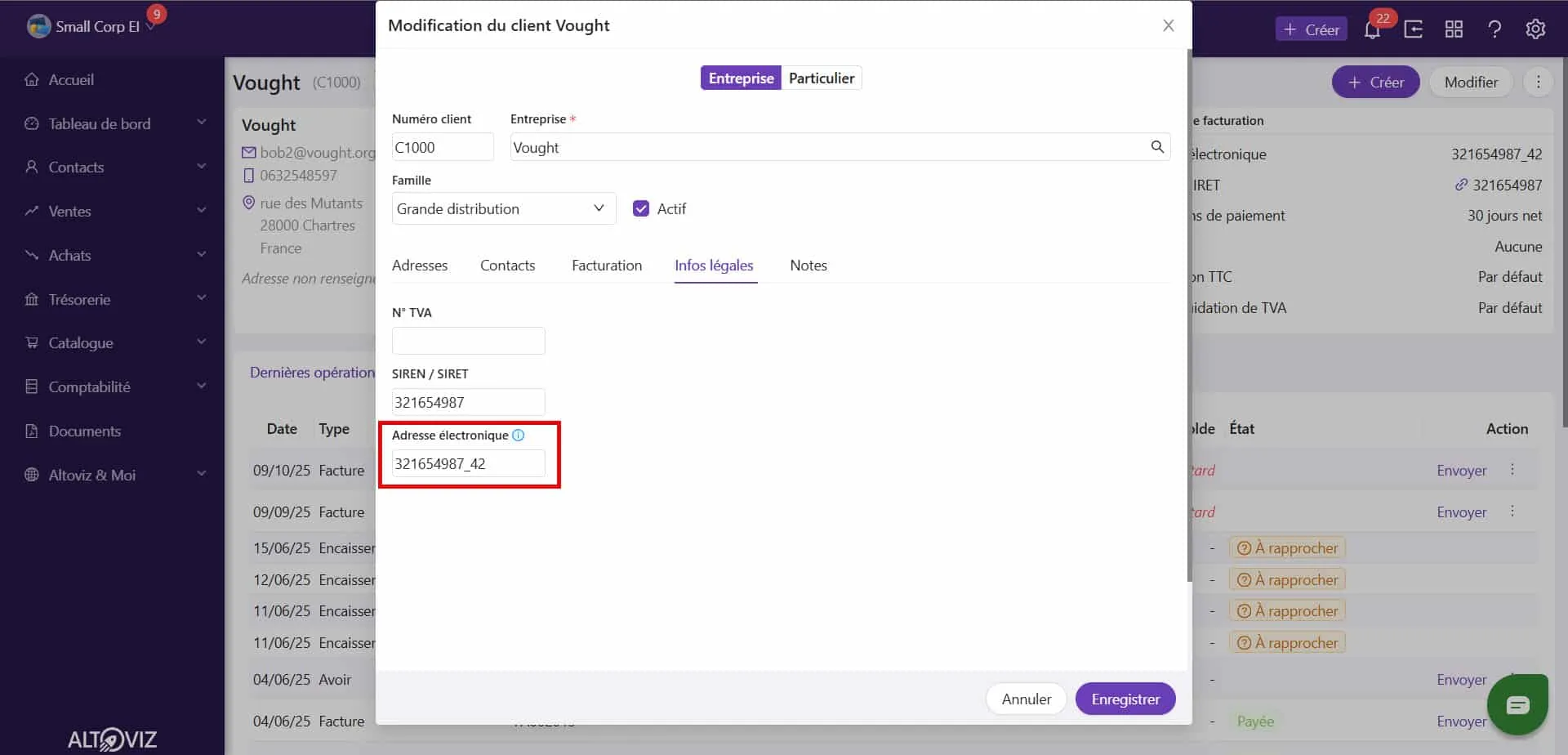Click the Dernières opérations tab
The height and width of the screenshot is (755, 1568).
pyautogui.click(x=313, y=373)
